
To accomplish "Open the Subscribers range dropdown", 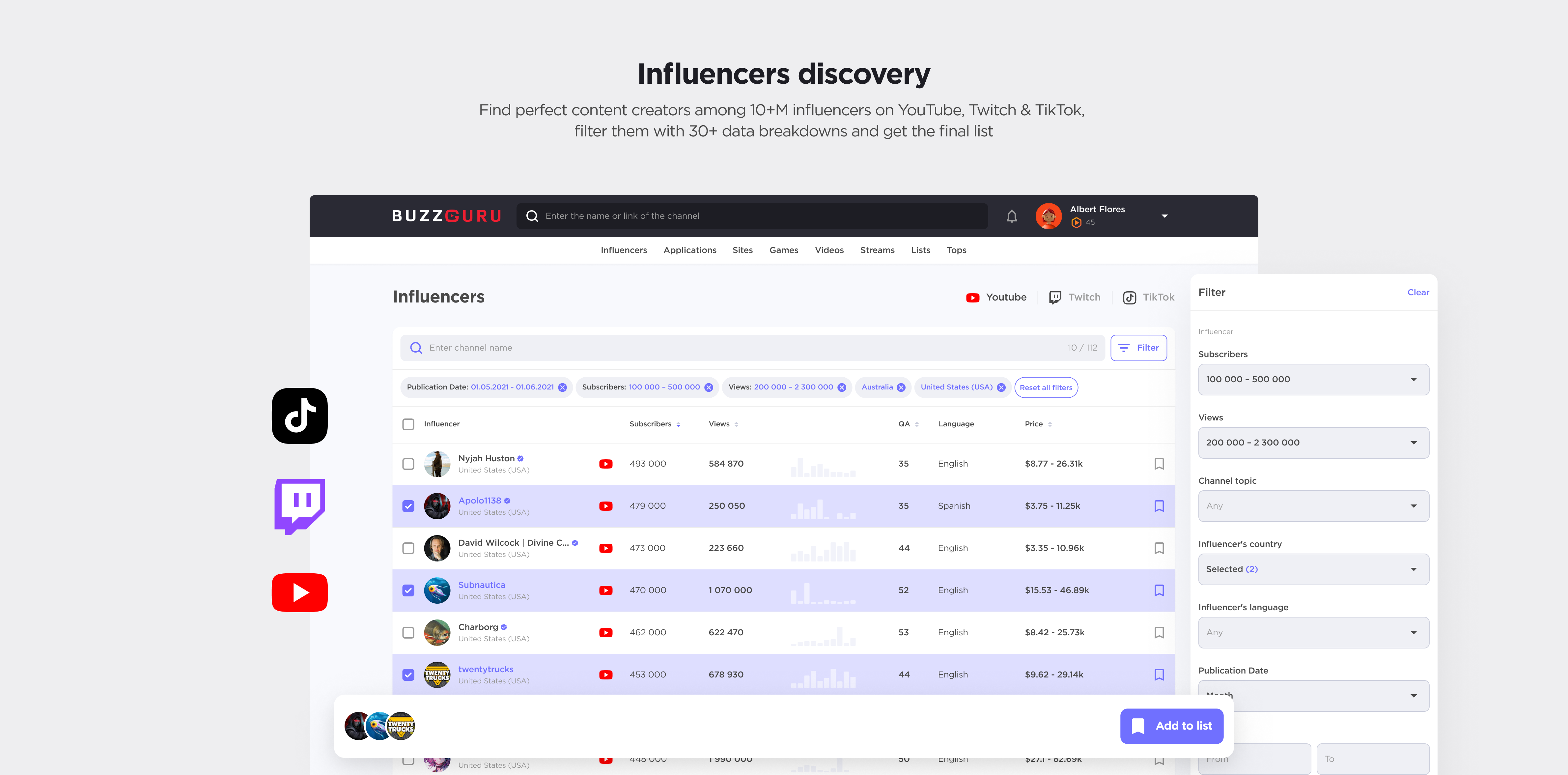I will point(1313,379).
